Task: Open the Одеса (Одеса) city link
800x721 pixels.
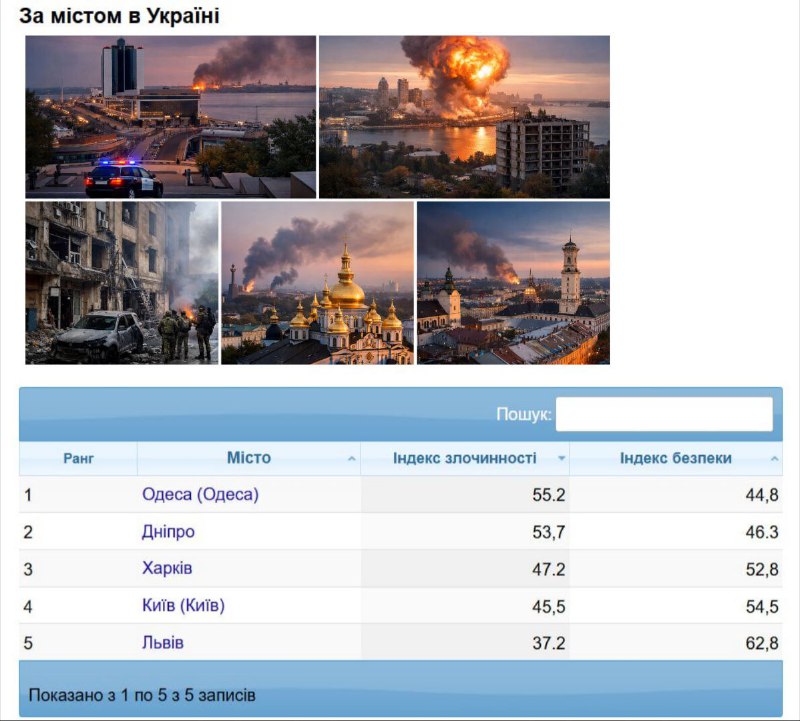Action: tap(200, 494)
